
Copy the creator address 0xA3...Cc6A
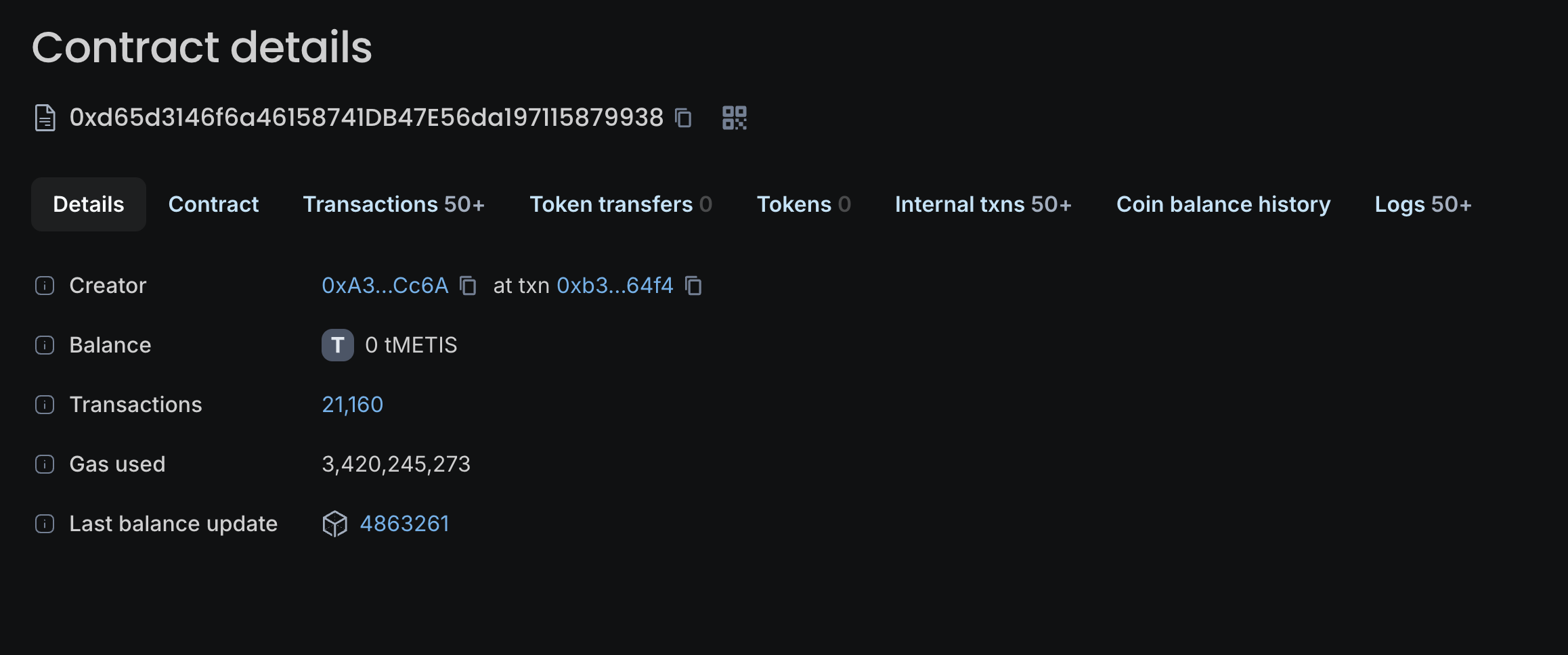tap(468, 286)
